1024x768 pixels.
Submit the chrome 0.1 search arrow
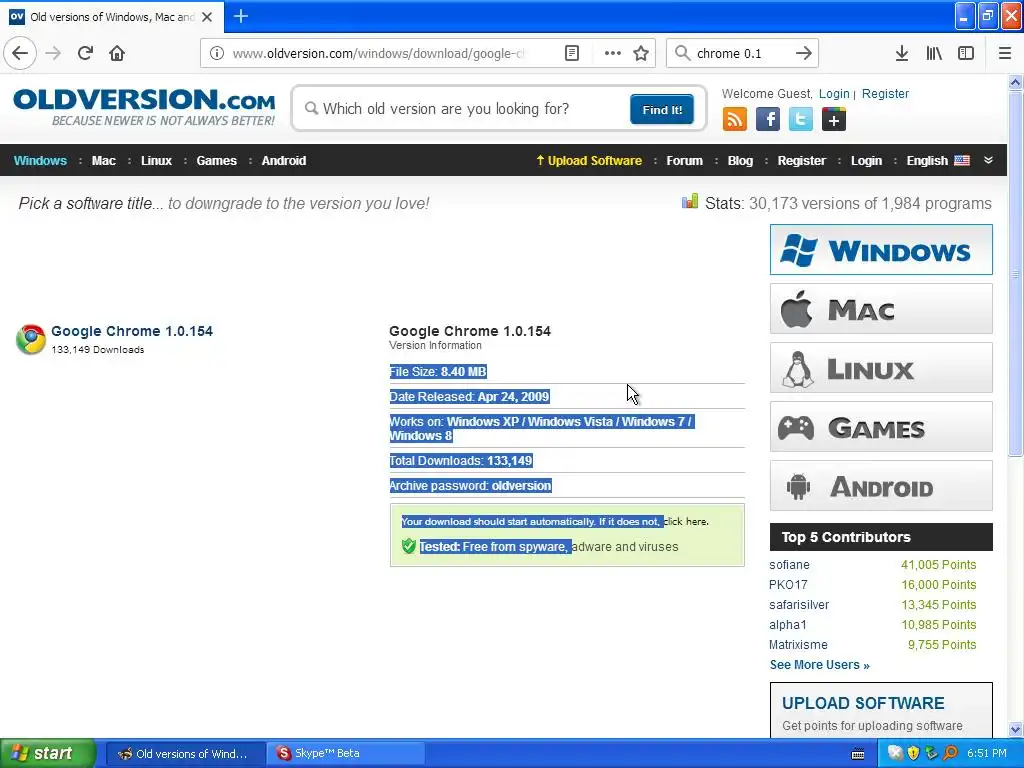tap(804, 54)
